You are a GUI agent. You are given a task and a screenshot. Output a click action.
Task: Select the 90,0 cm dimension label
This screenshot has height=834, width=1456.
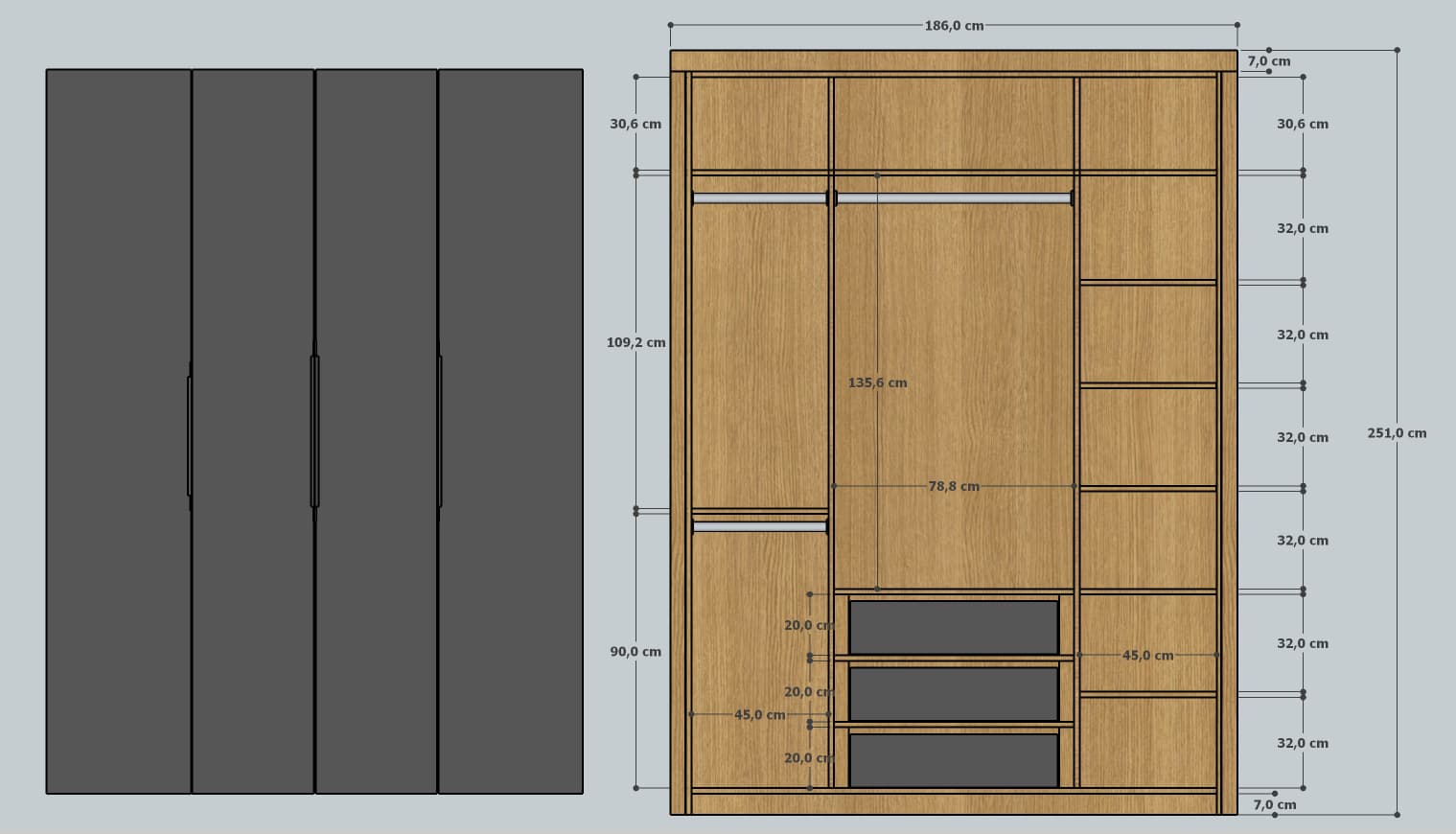click(x=636, y=652)
